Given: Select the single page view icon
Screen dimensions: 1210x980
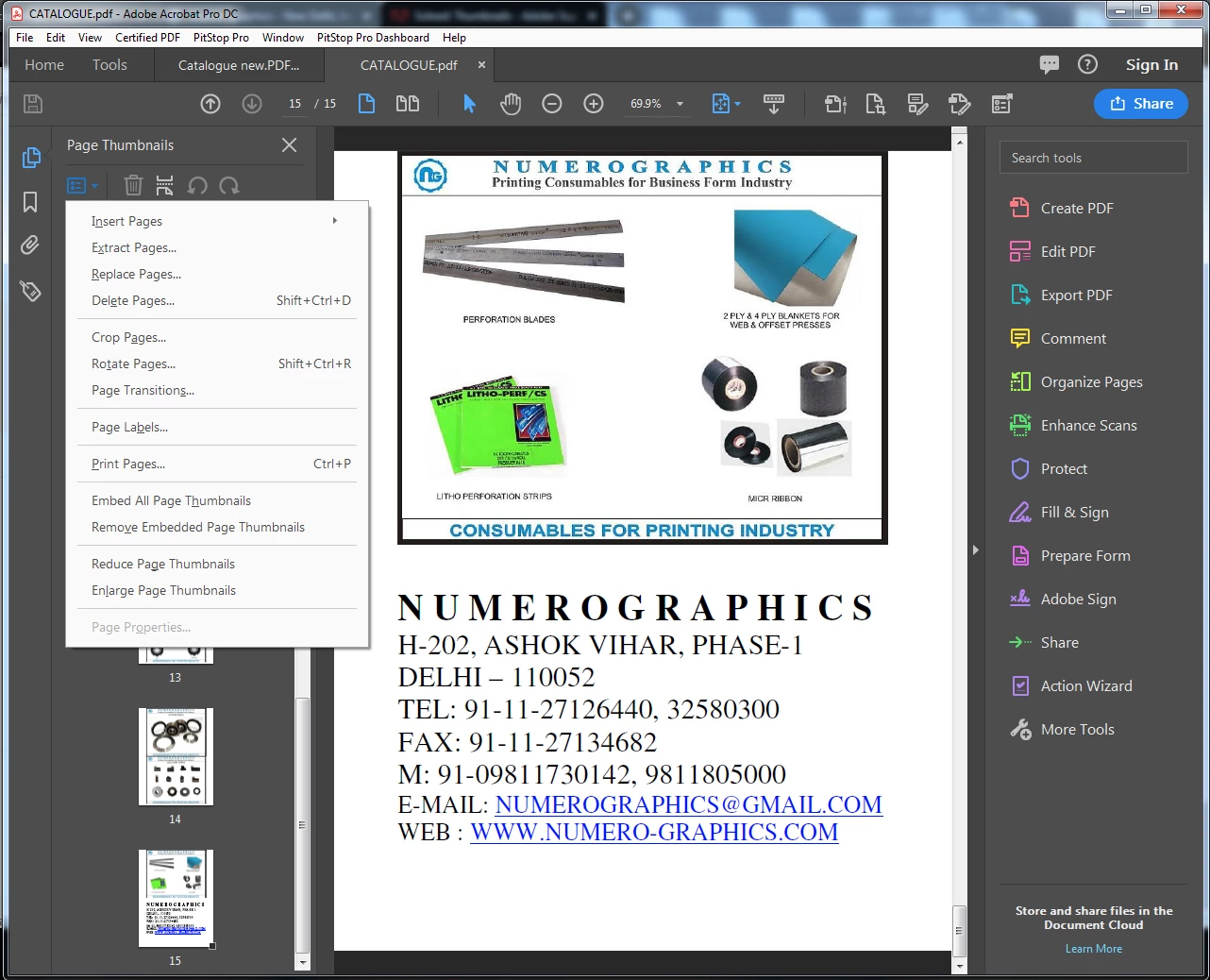Looking at the screenshot, I should [367, 104].
